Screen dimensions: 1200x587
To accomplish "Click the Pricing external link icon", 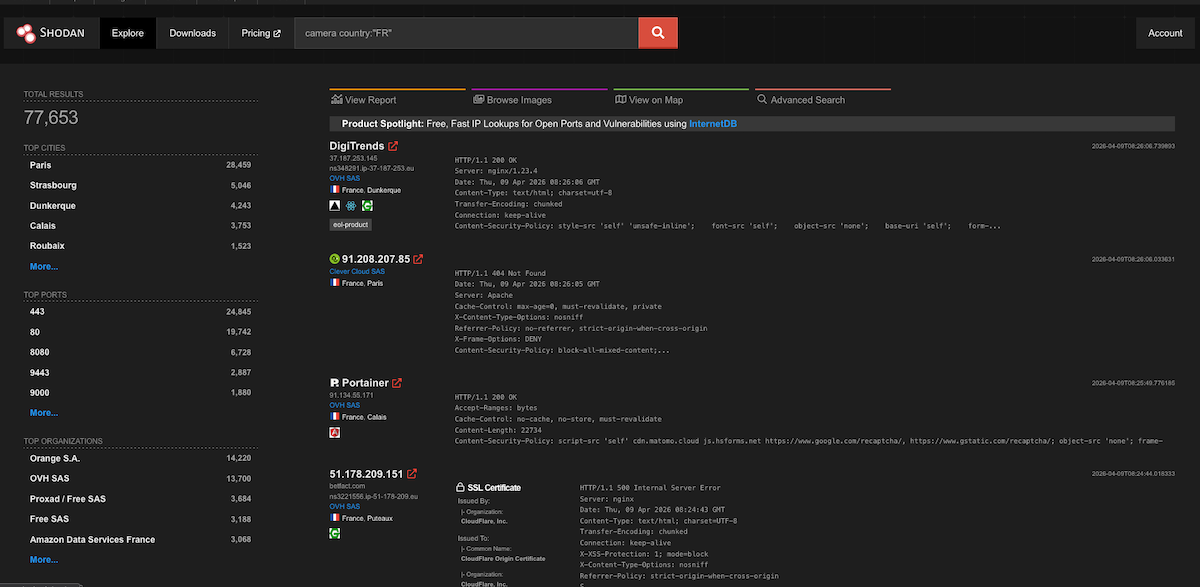I will click(277, 33).
